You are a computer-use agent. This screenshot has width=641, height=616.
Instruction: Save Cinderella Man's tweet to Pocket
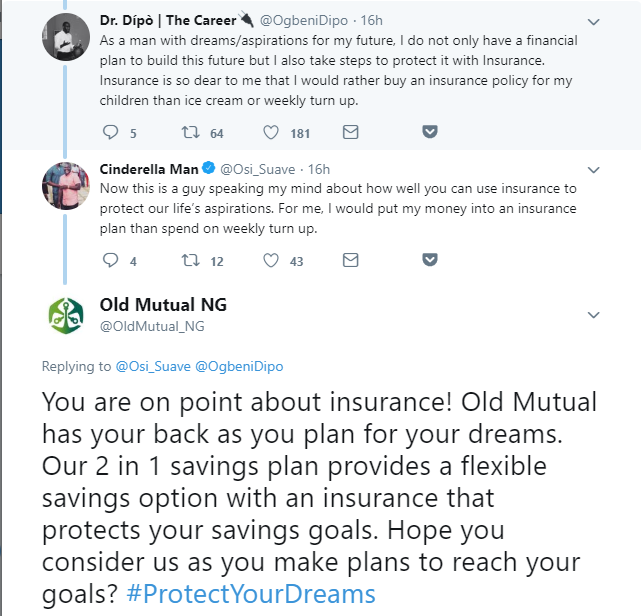[x=430, y=260]
